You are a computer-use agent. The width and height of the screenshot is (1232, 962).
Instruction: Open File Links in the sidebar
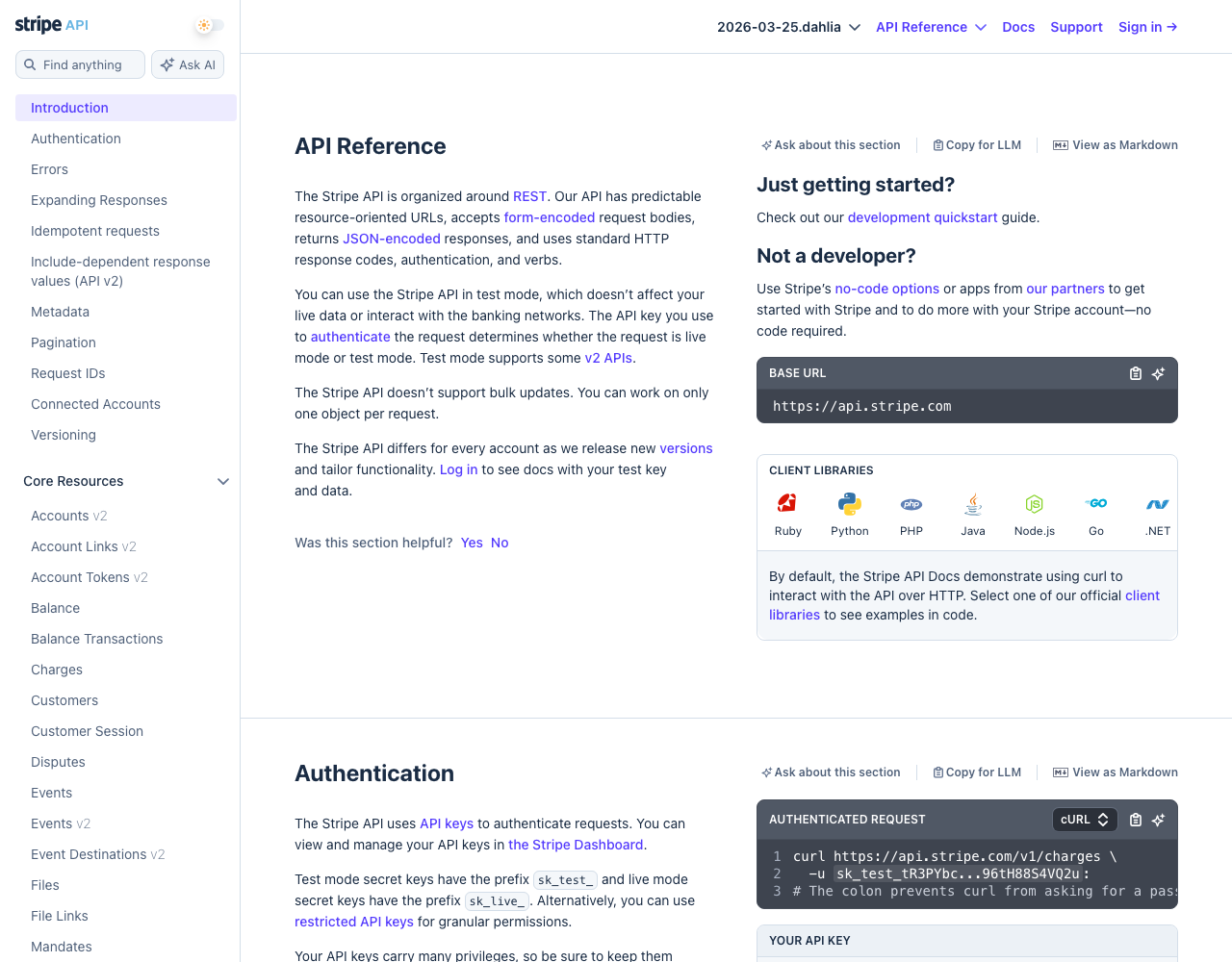[60, 916]
